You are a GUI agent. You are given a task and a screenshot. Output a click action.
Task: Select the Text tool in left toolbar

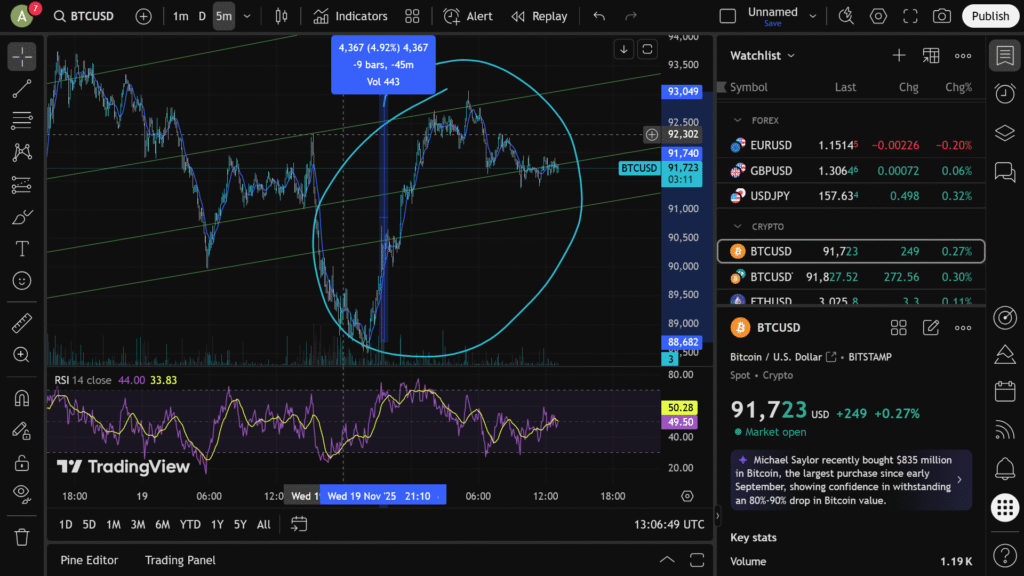21,249
